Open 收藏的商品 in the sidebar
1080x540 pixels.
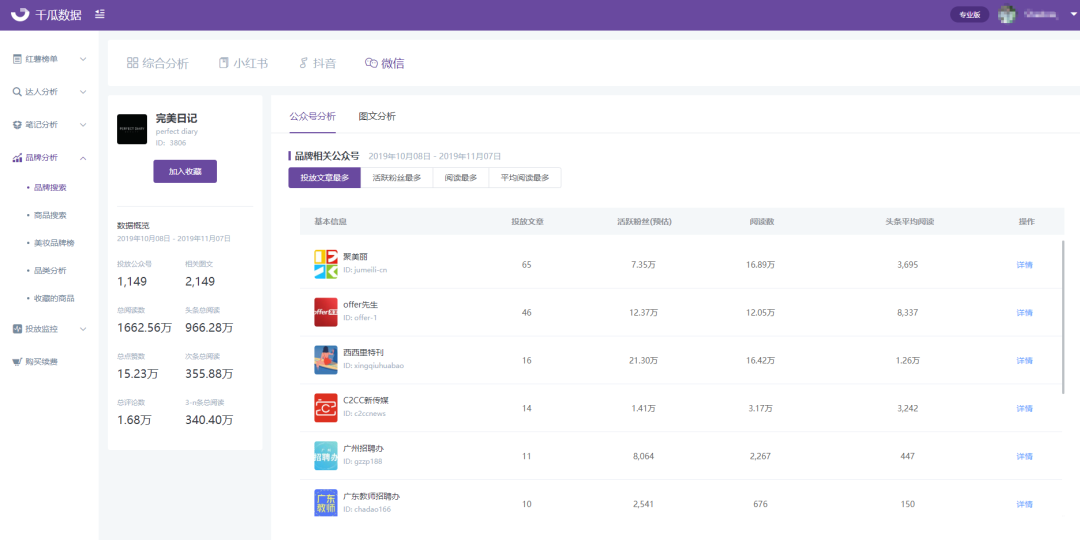[x=54, y=298]
